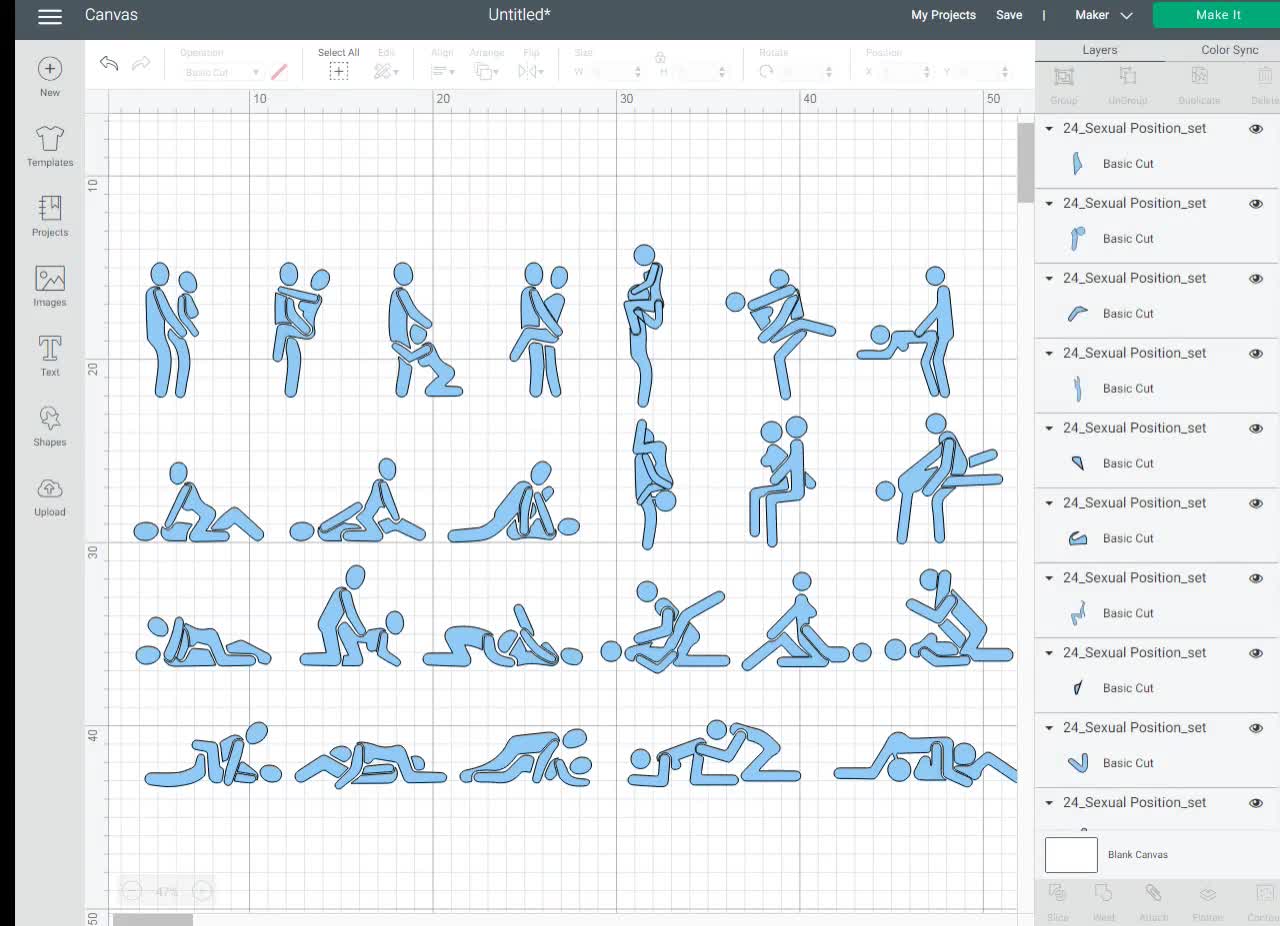Switch to the Color Sync tab
The height and width of the screenshot is (926, 1280).
(1230, 50)
